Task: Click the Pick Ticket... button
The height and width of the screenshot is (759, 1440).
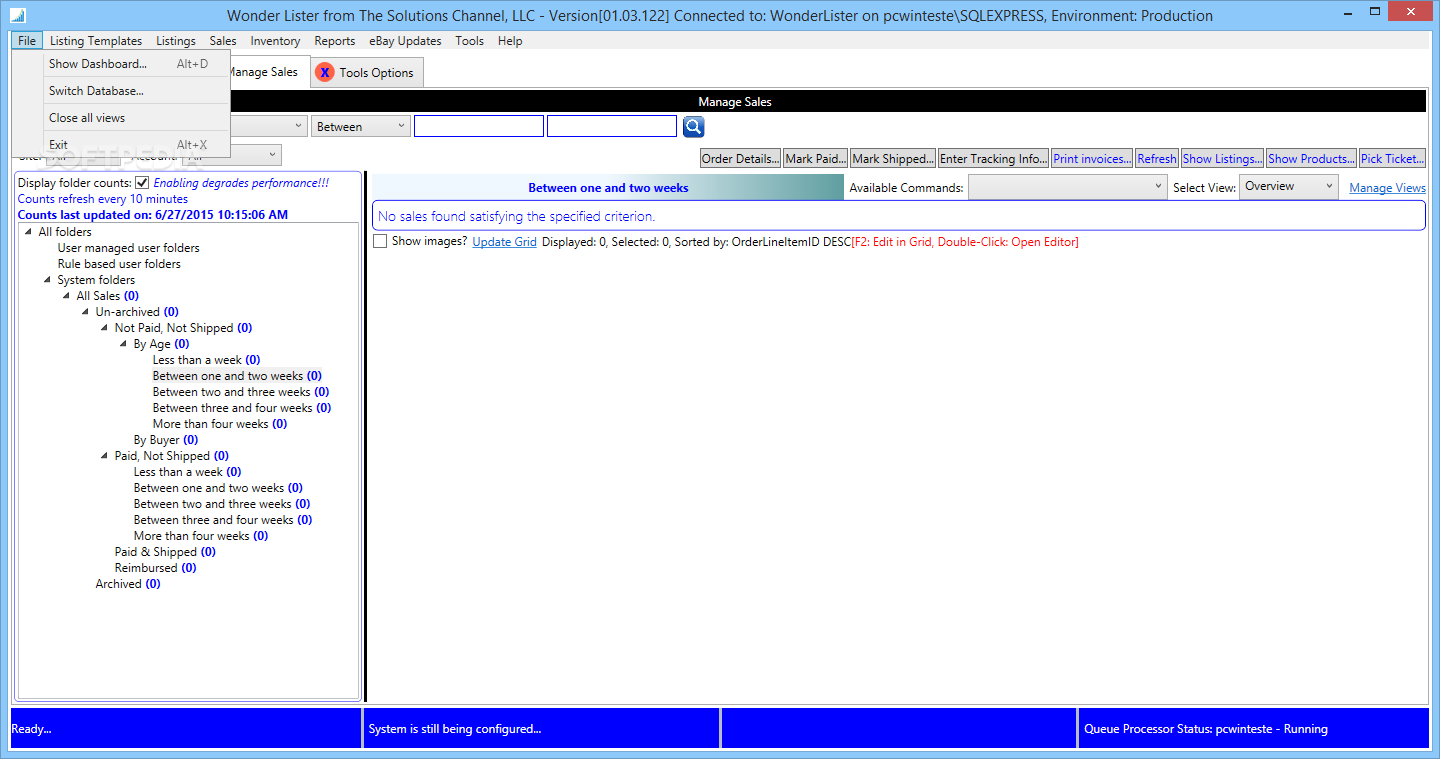Action: [1393, 159]
